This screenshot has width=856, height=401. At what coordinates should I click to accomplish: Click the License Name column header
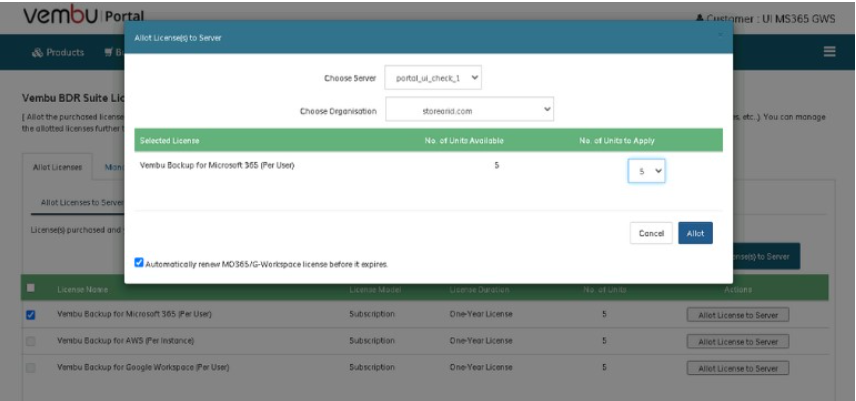82,289
